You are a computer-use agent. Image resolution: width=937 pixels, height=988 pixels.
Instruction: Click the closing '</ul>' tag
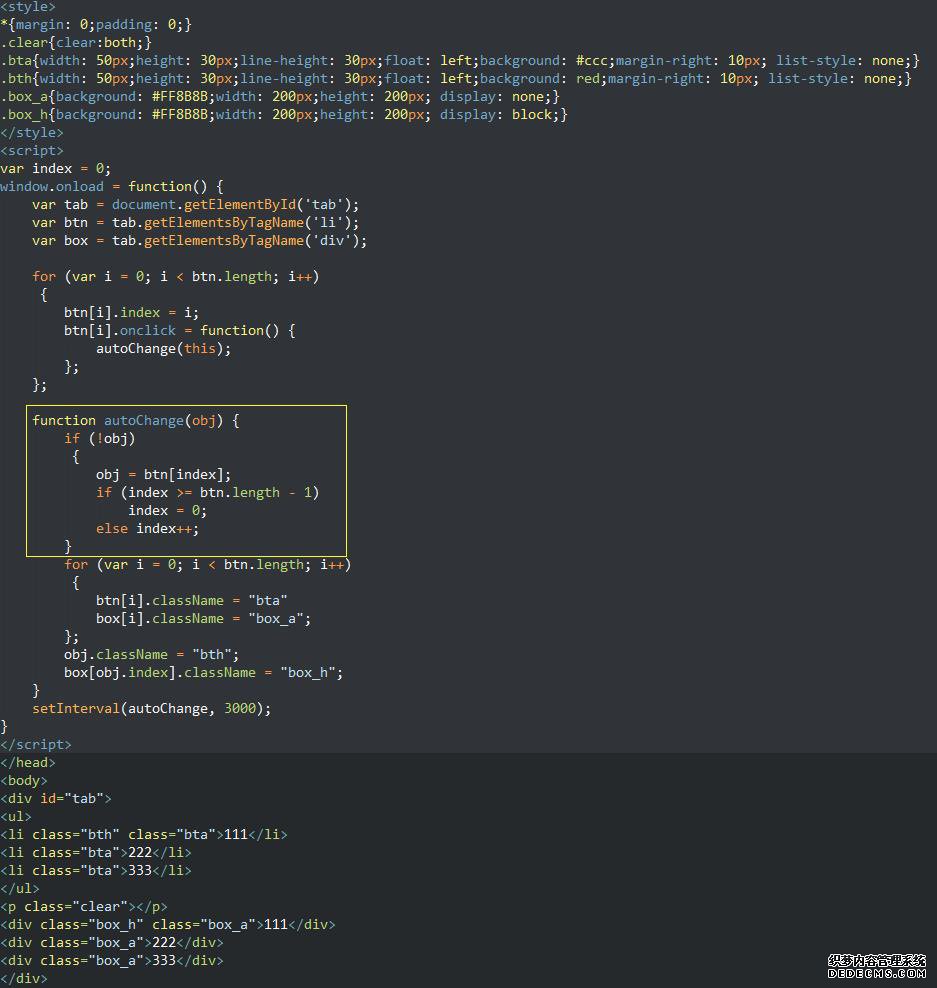(x=20, y=888)
